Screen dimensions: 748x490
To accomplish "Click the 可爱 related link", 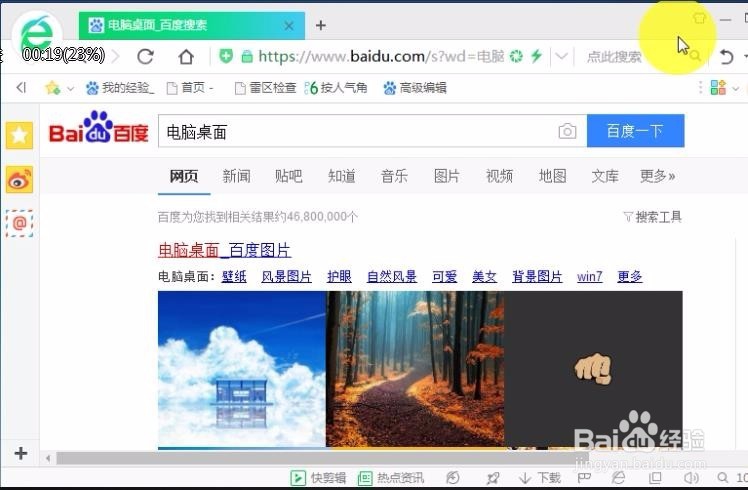I will pos(445,276).
